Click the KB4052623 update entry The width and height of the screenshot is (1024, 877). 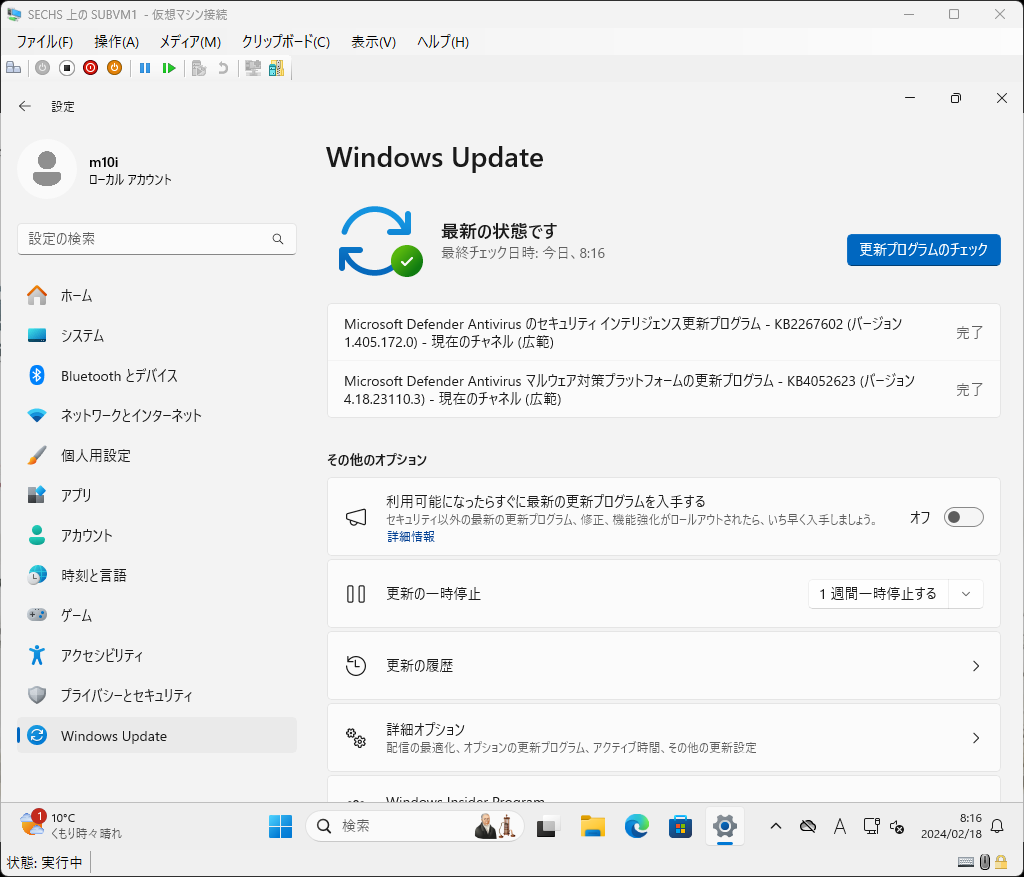point(664,390)
